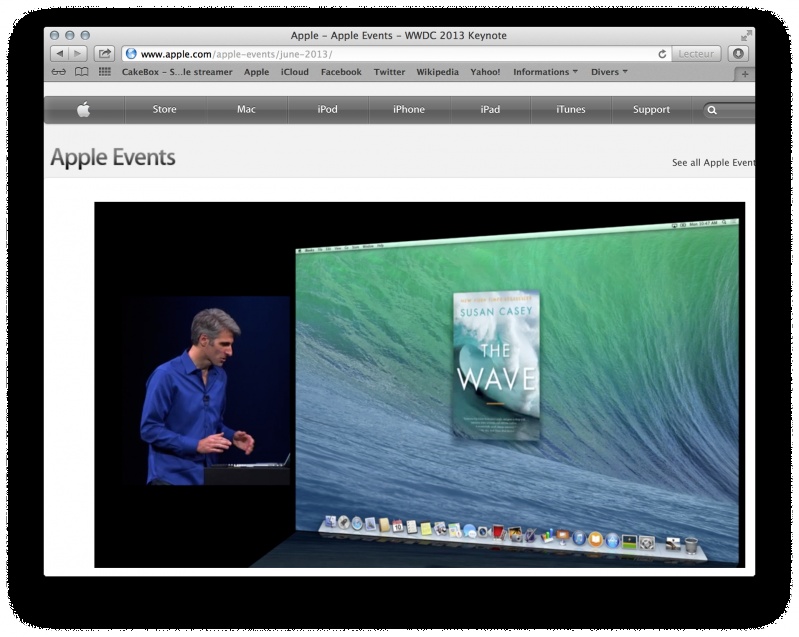This screenshot has width=799, height=637.
Task: Enter full screen with the window's expand arrows
Action: click(x=746, y=36)
